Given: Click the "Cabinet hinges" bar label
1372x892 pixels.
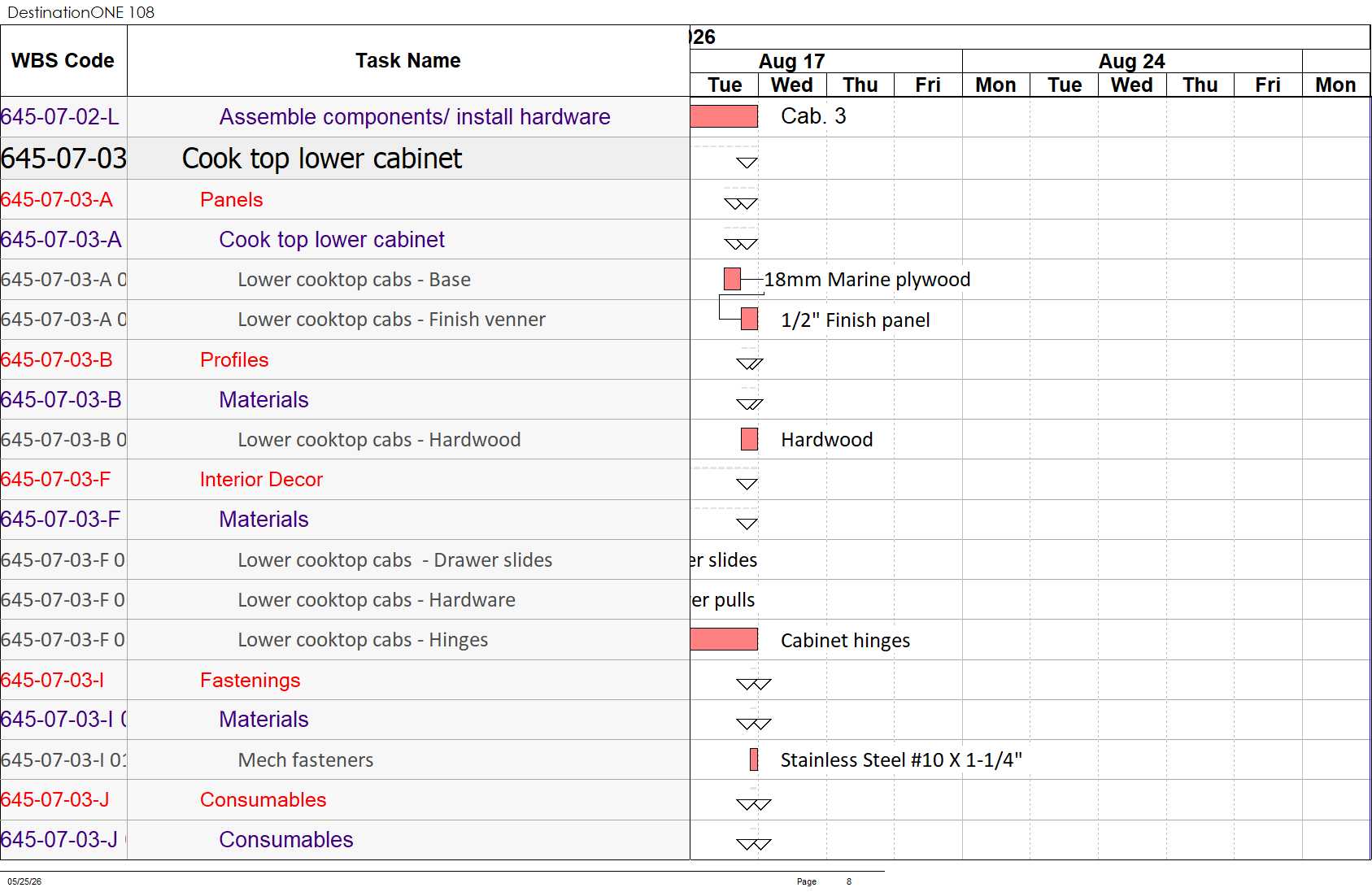Looking at the screenshot, I should [845, 641].
